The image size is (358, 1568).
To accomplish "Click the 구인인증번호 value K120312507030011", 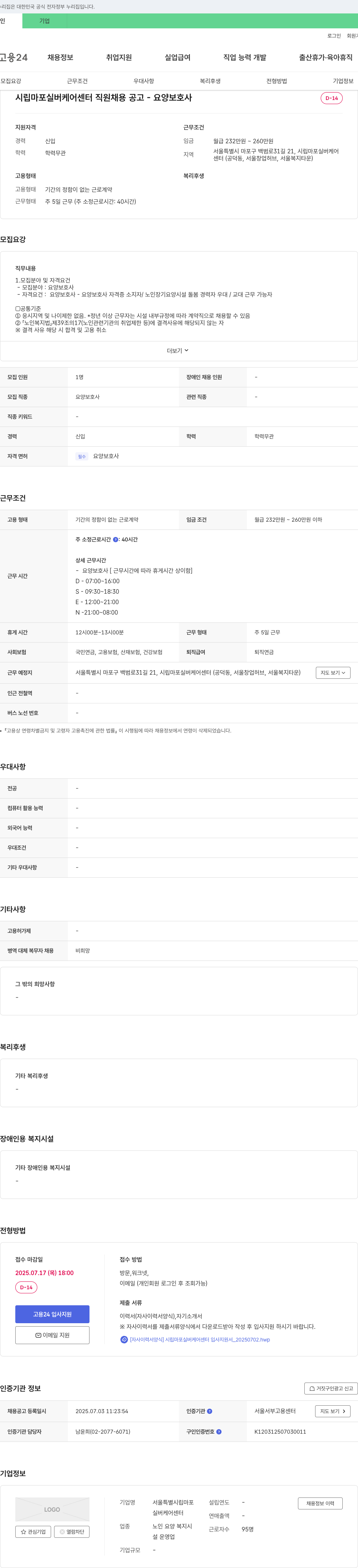I will 280,1432.
